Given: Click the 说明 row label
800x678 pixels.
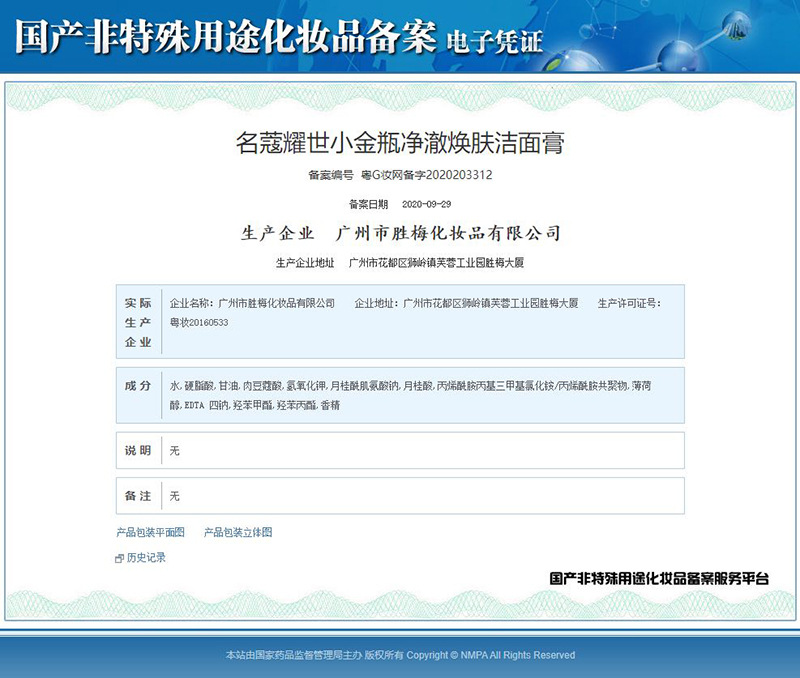Looking at the screenshot, I should (x=138, y=450).
